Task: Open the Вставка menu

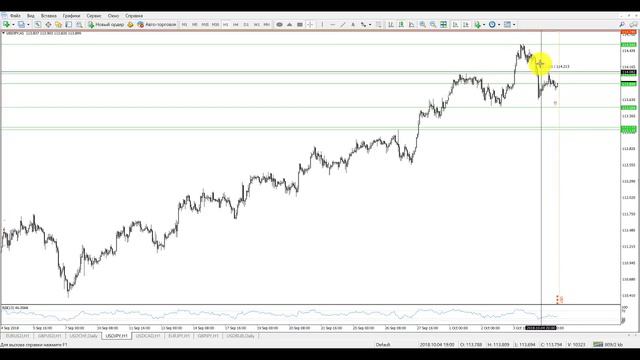Action: pyautogui.click(x=49, y=16)
